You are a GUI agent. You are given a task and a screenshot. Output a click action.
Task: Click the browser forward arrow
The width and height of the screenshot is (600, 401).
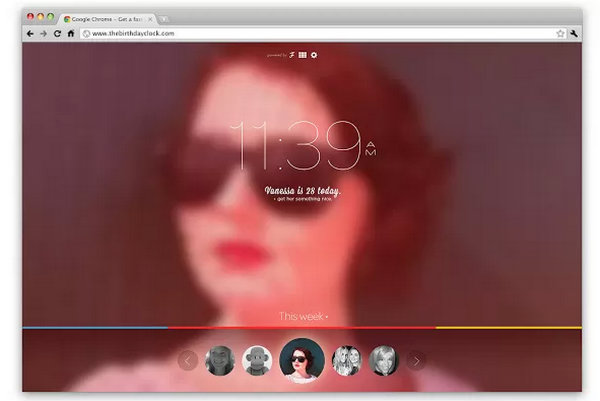(x=43, y=33)
